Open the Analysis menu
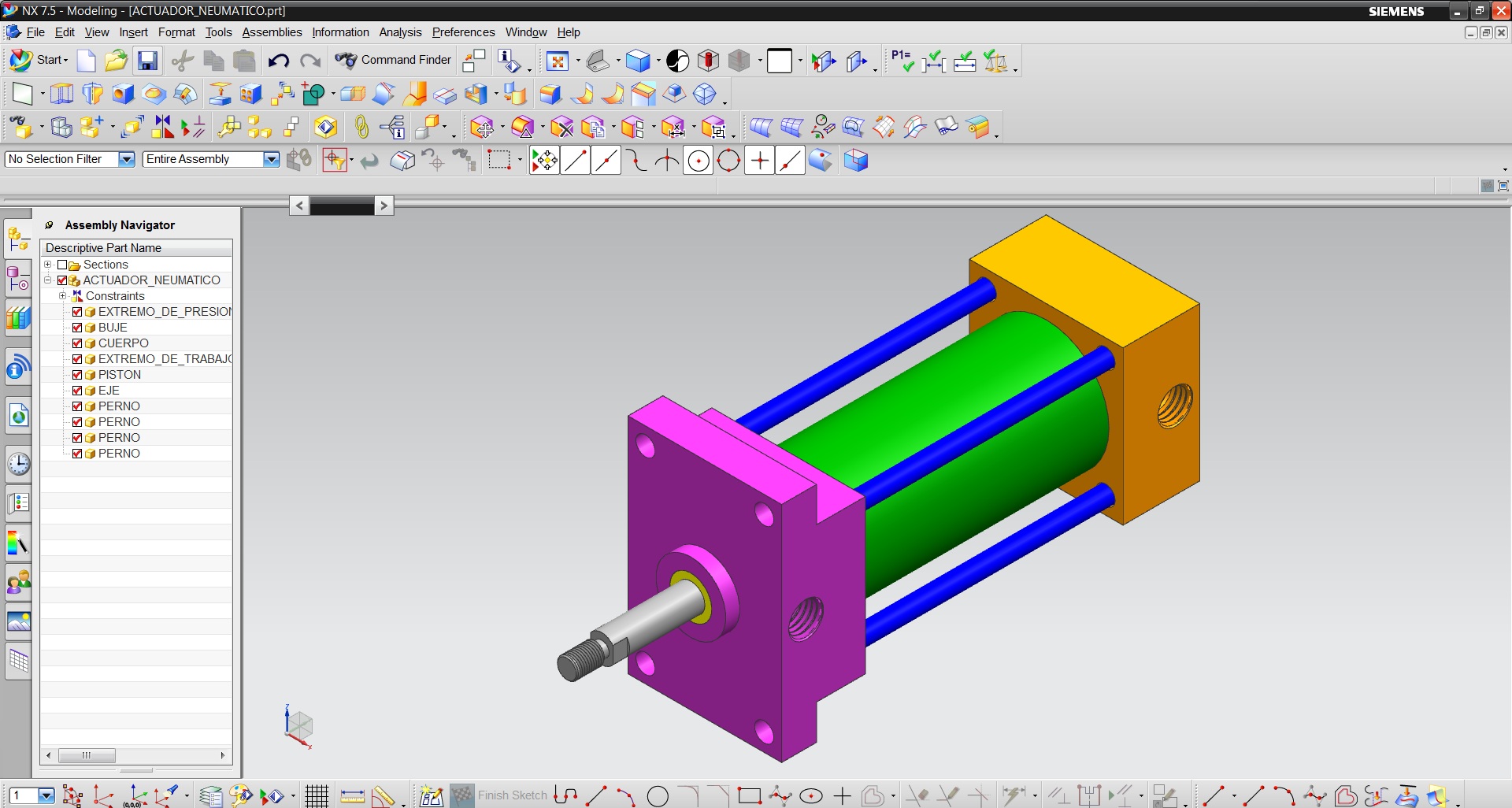 click(400, 32)
